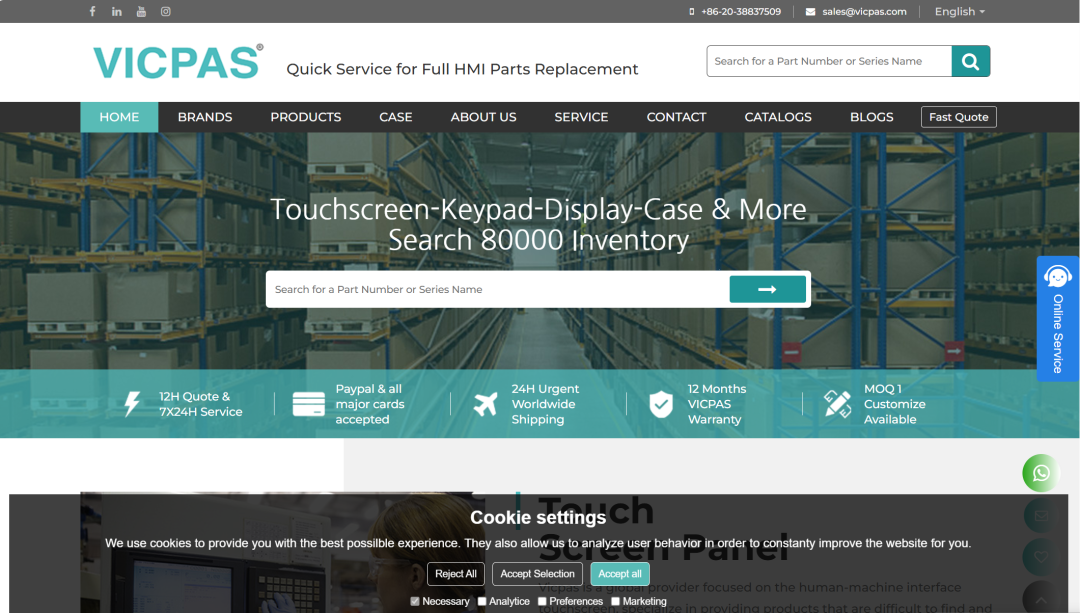1080x613 pixels.
Task: Open the PRODUCTS menu
Action: pyautogui.click(x=306, y=117)
